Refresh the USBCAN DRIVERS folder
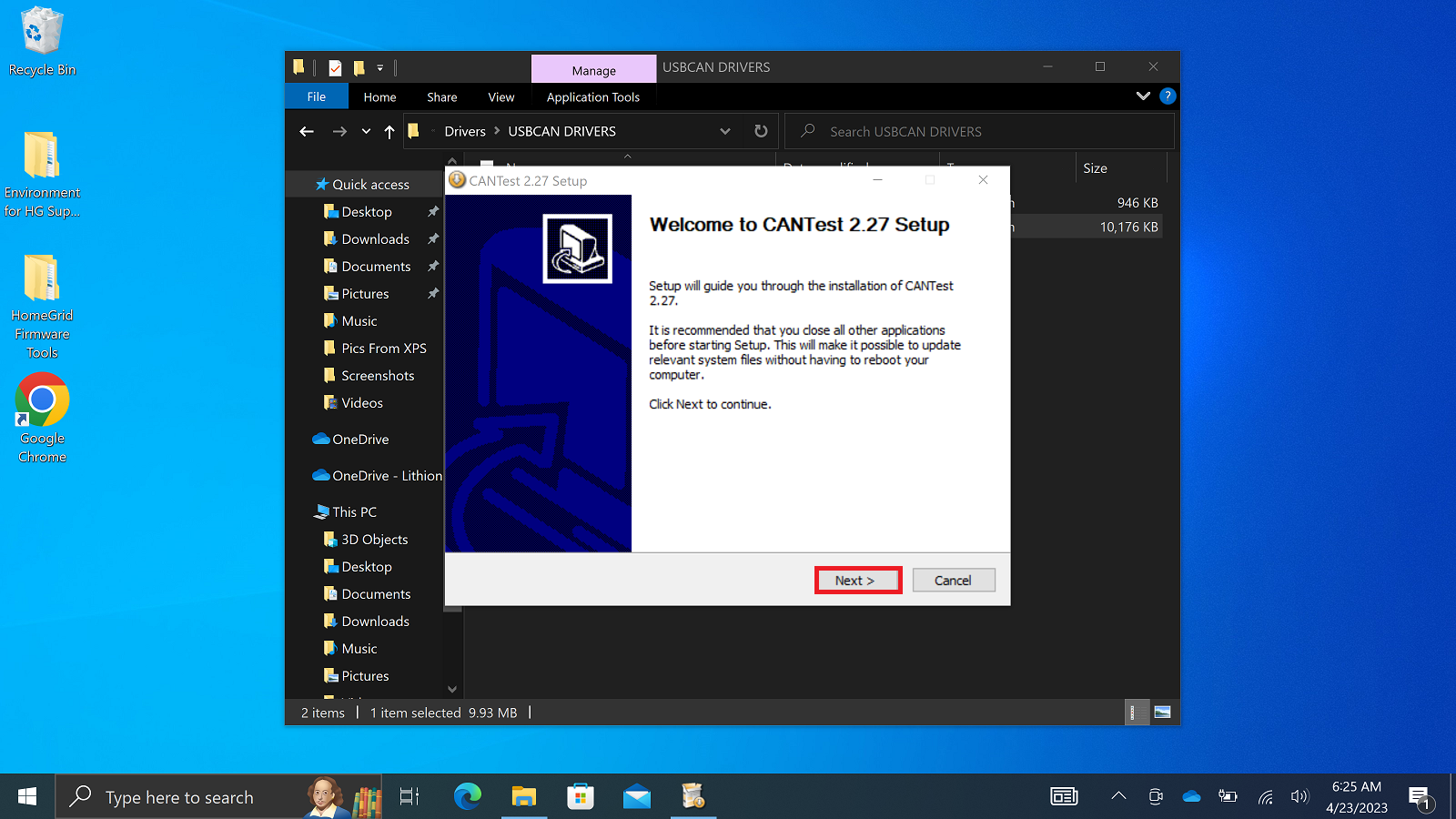This screenshot has height=819, width=1456. (761, 131)
